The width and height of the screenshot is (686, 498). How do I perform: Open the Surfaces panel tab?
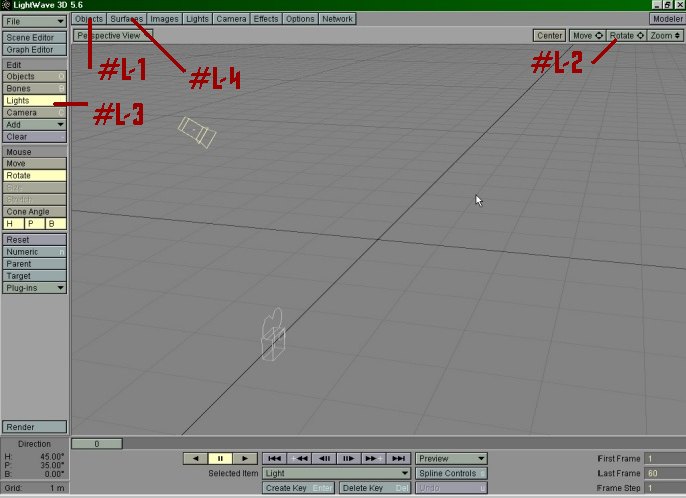(x=126, y=19)
